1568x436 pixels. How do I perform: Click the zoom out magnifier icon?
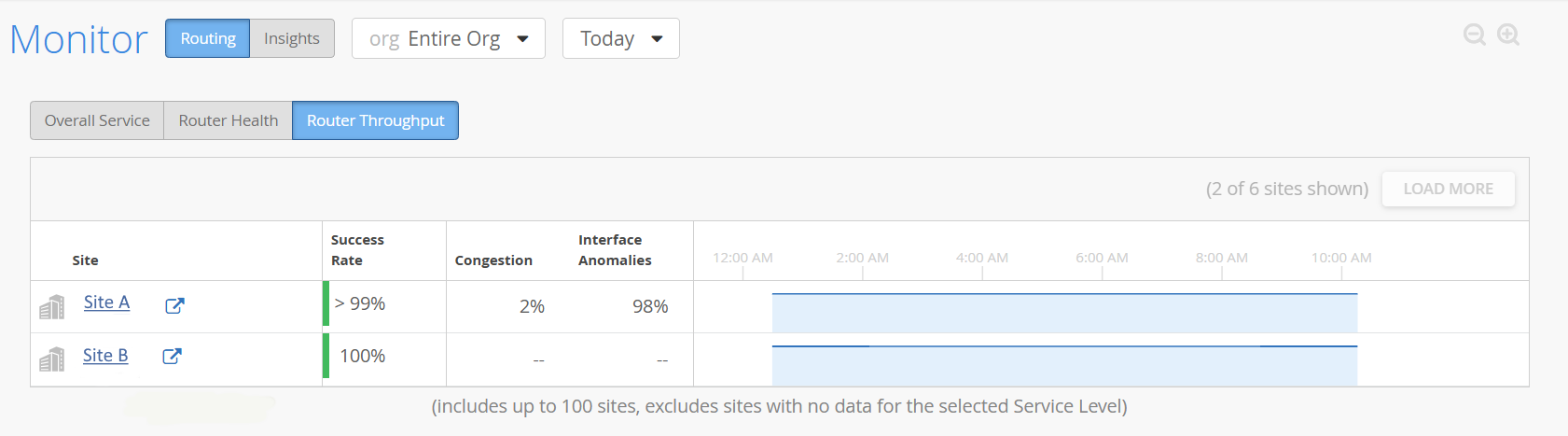click(x=1474, y=35)
